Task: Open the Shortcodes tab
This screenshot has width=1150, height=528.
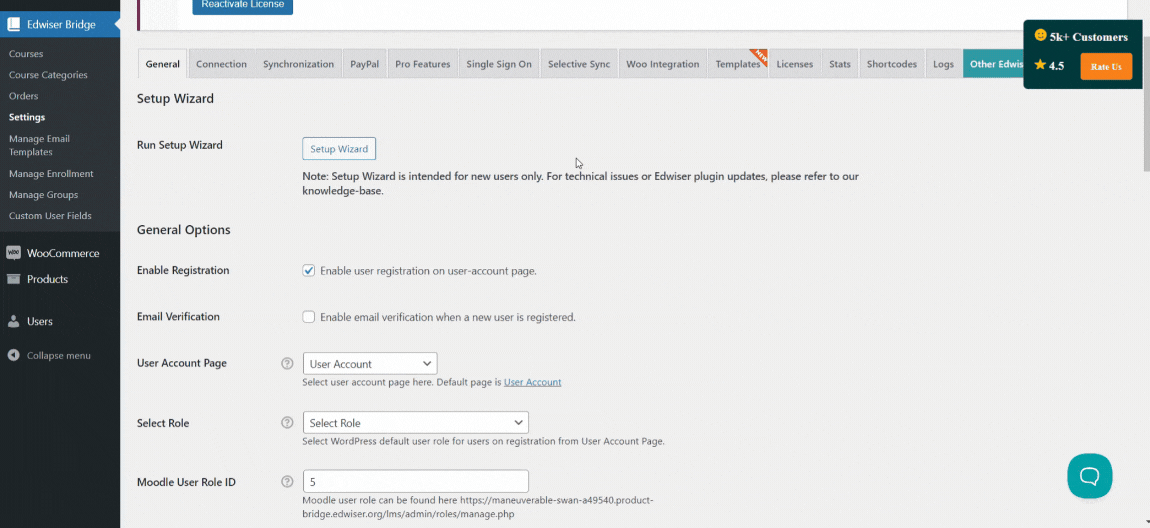Action: [892, 64]
